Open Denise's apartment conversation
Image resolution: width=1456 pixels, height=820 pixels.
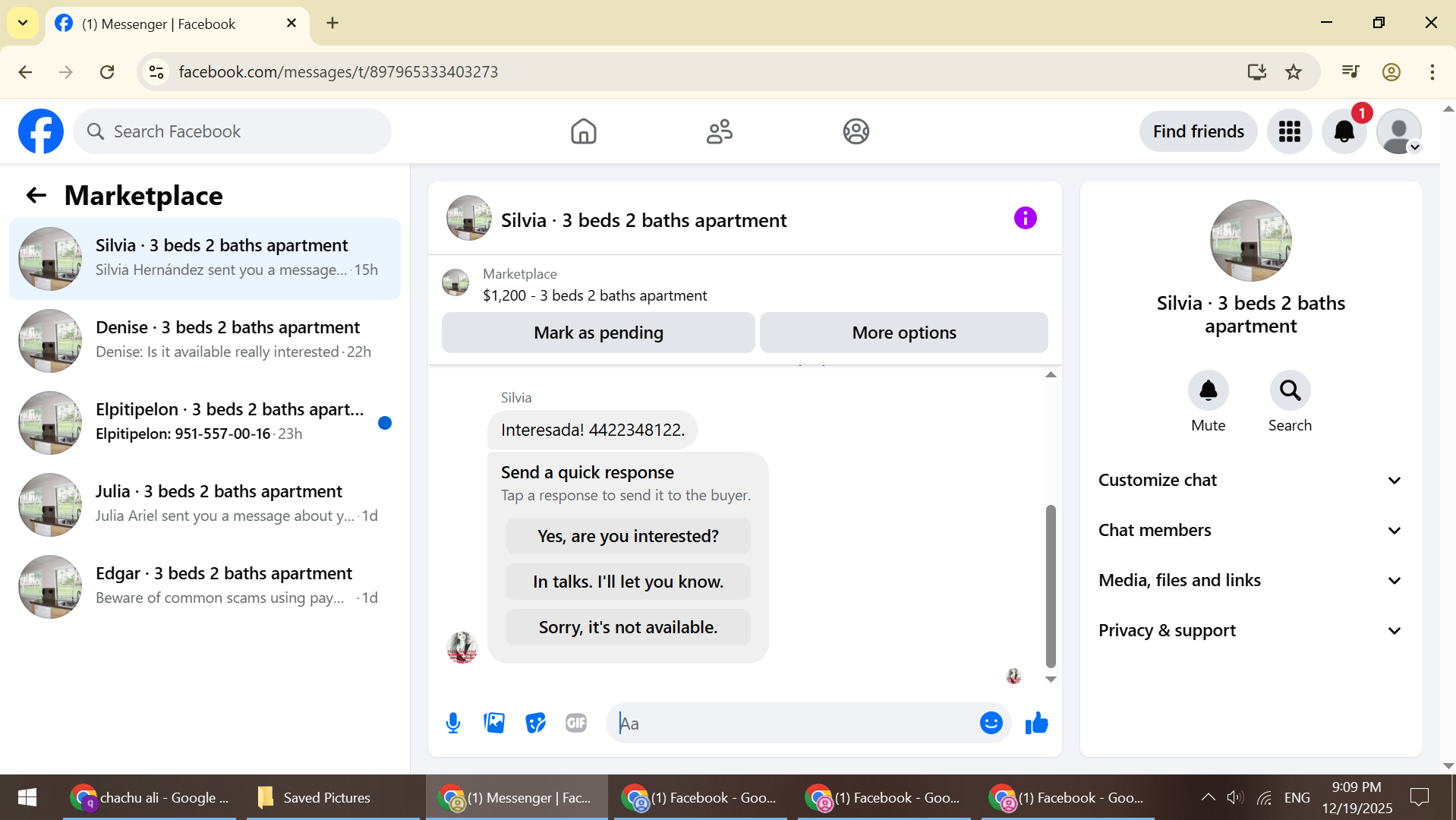point(205,340)
